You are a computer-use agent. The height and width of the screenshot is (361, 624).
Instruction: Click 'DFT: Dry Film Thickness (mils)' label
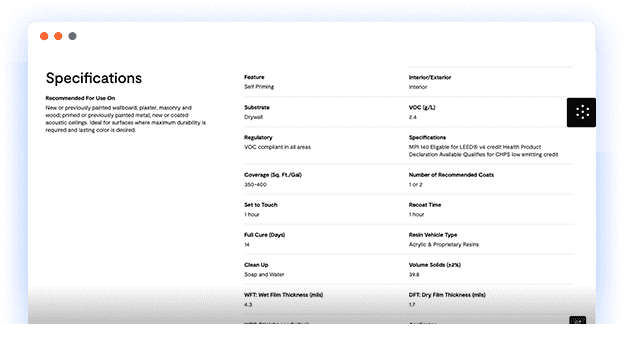447,295
